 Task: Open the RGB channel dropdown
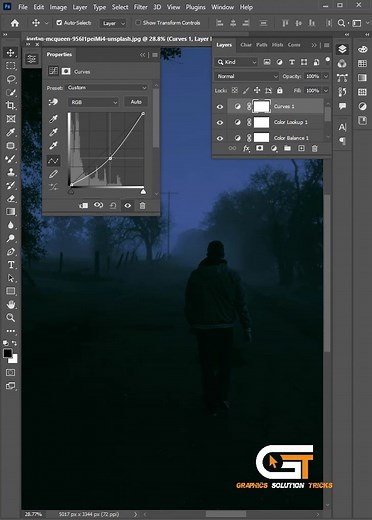tap(94, 102)
